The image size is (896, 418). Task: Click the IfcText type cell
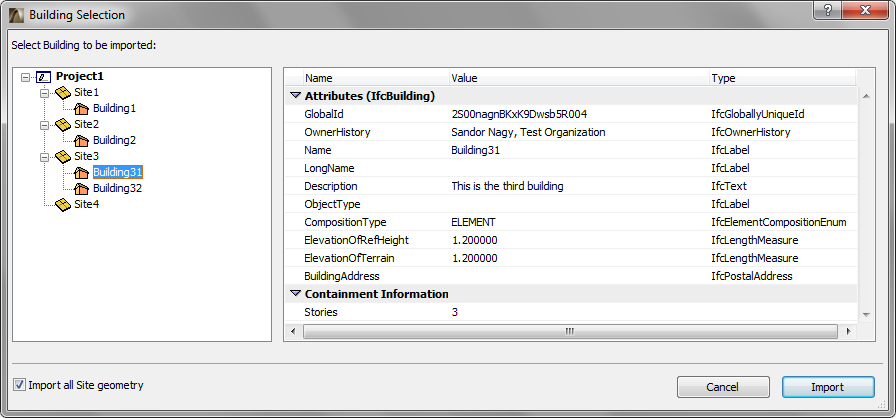click(729, 186)
